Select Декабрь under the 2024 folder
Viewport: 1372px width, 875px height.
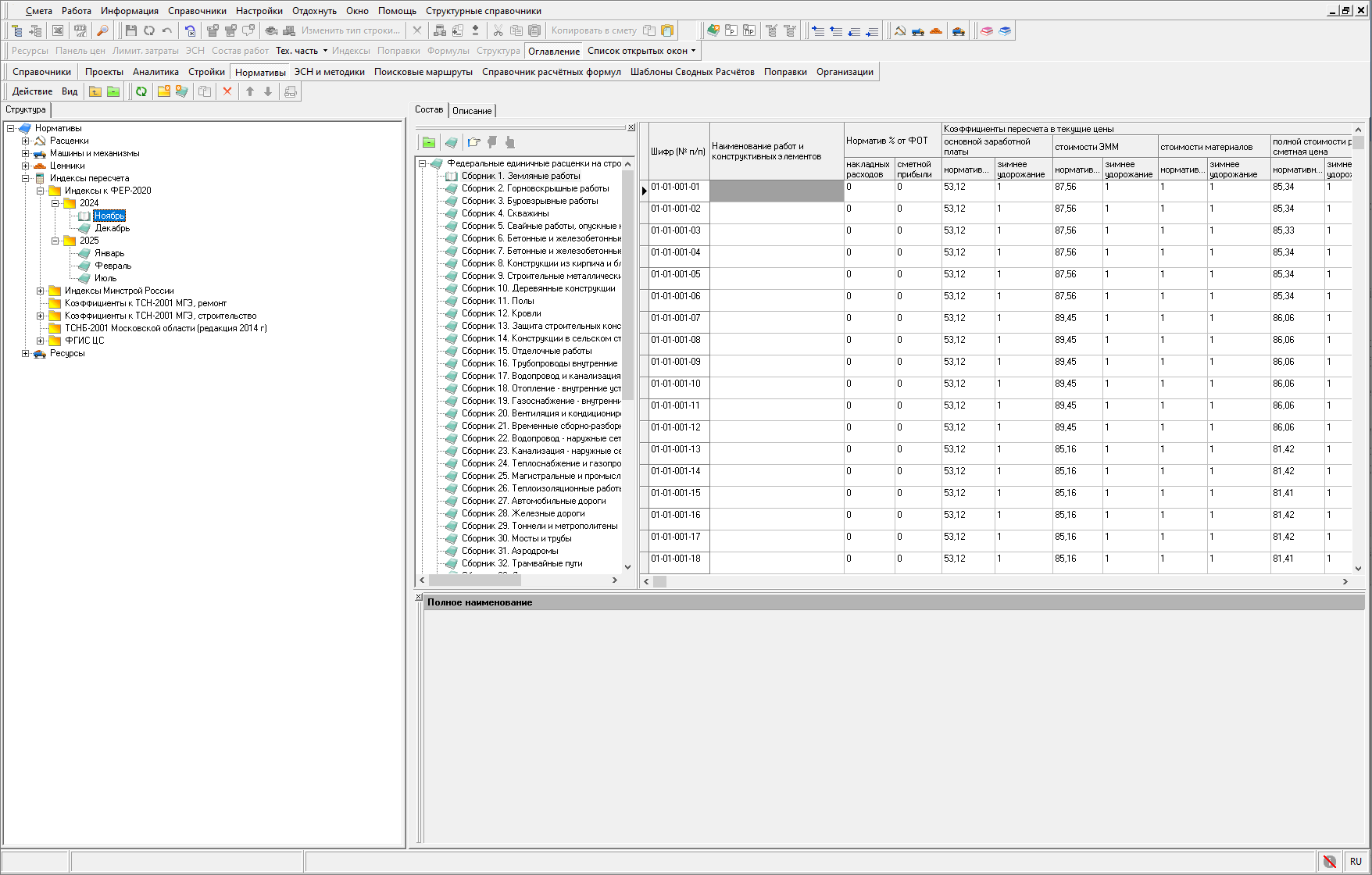[113, 228]
